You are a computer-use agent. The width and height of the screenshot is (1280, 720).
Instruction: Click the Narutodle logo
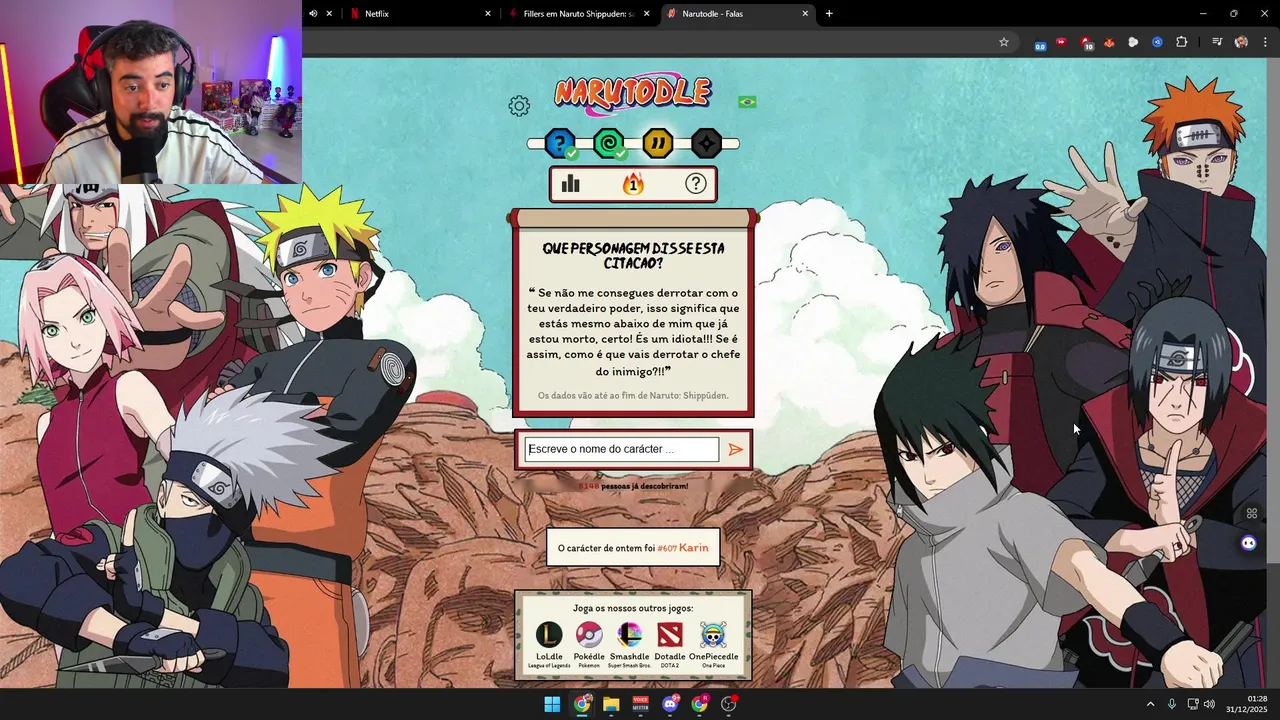[x=633, y=94]
